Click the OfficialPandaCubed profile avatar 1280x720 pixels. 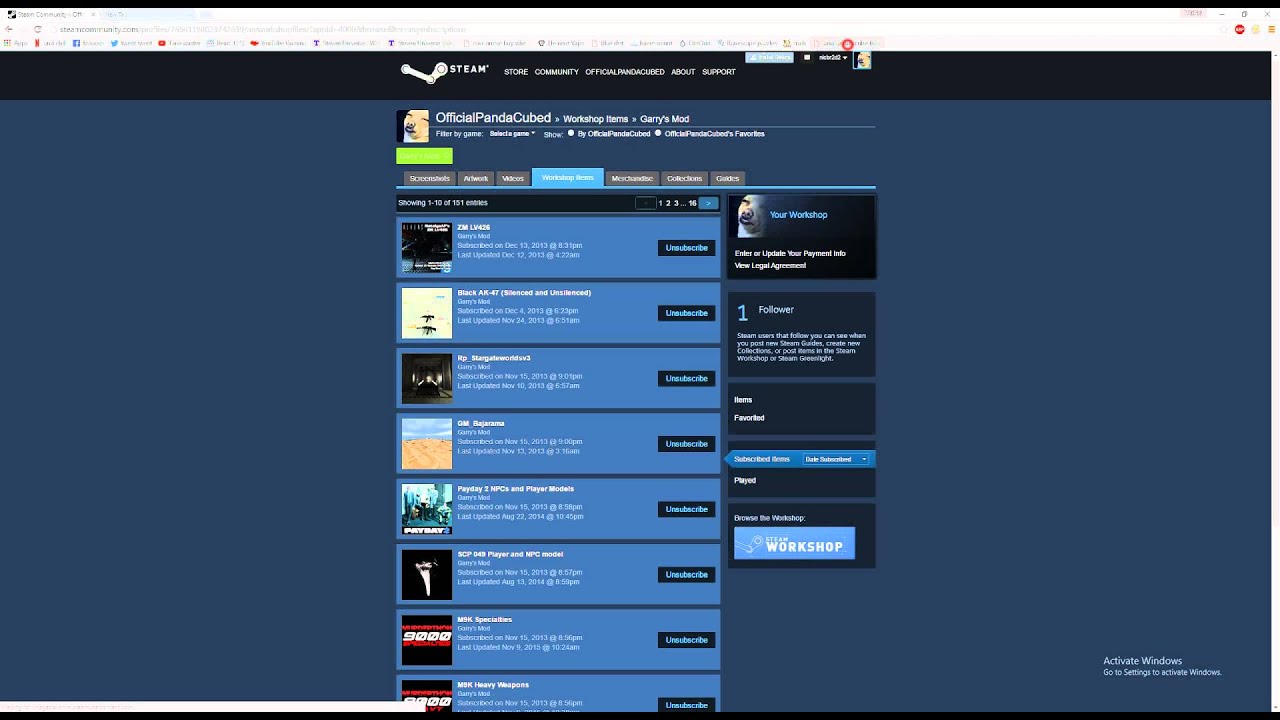[x=413, y=126]
